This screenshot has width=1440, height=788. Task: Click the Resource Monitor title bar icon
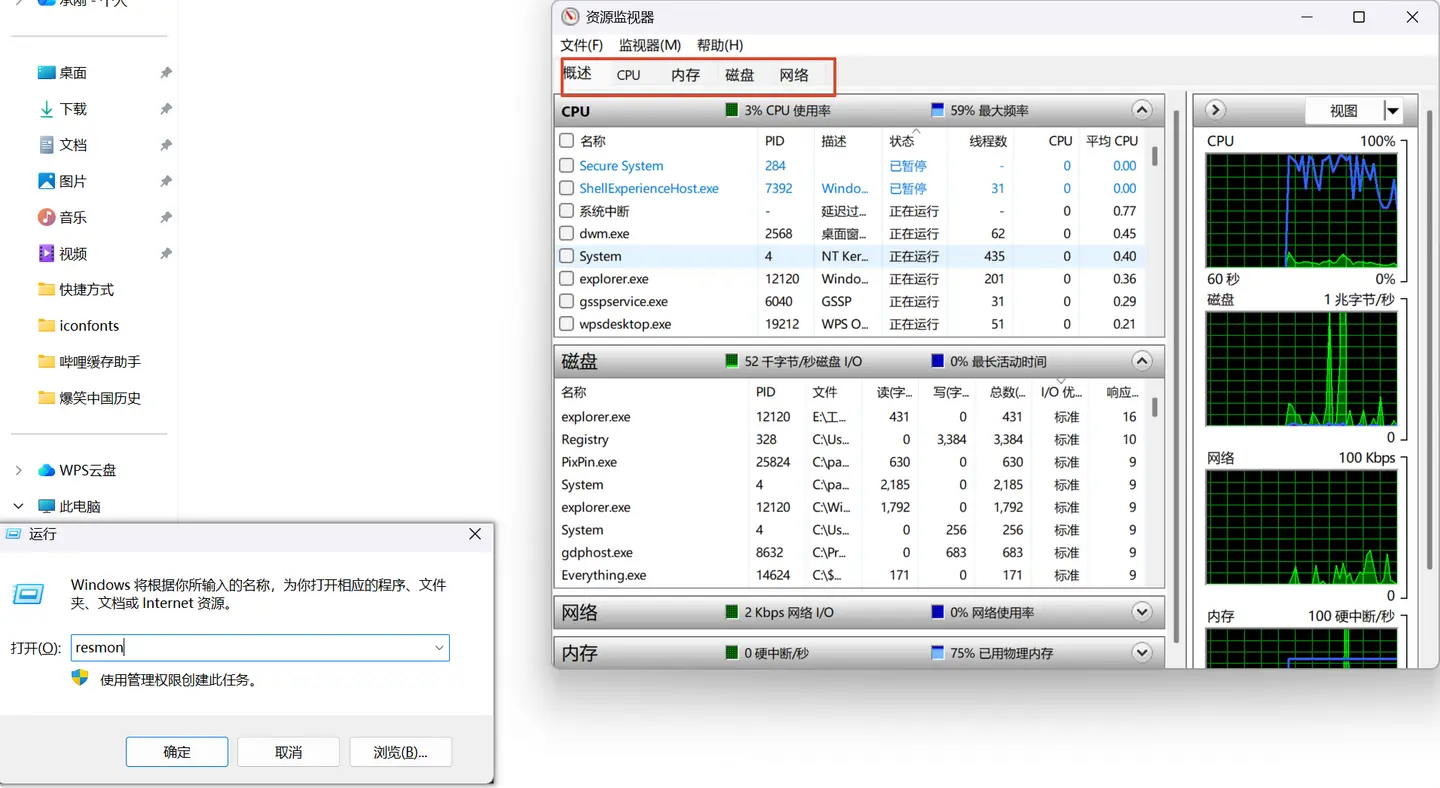coord(570,17)
